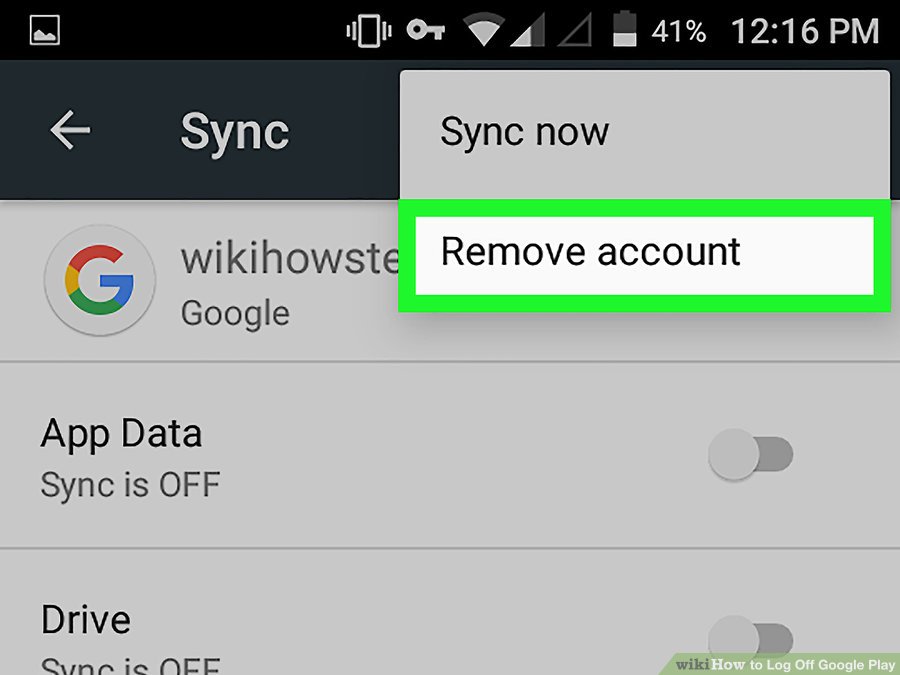Tap the Sync page title

pyautogui.click(x=235, y=133)
